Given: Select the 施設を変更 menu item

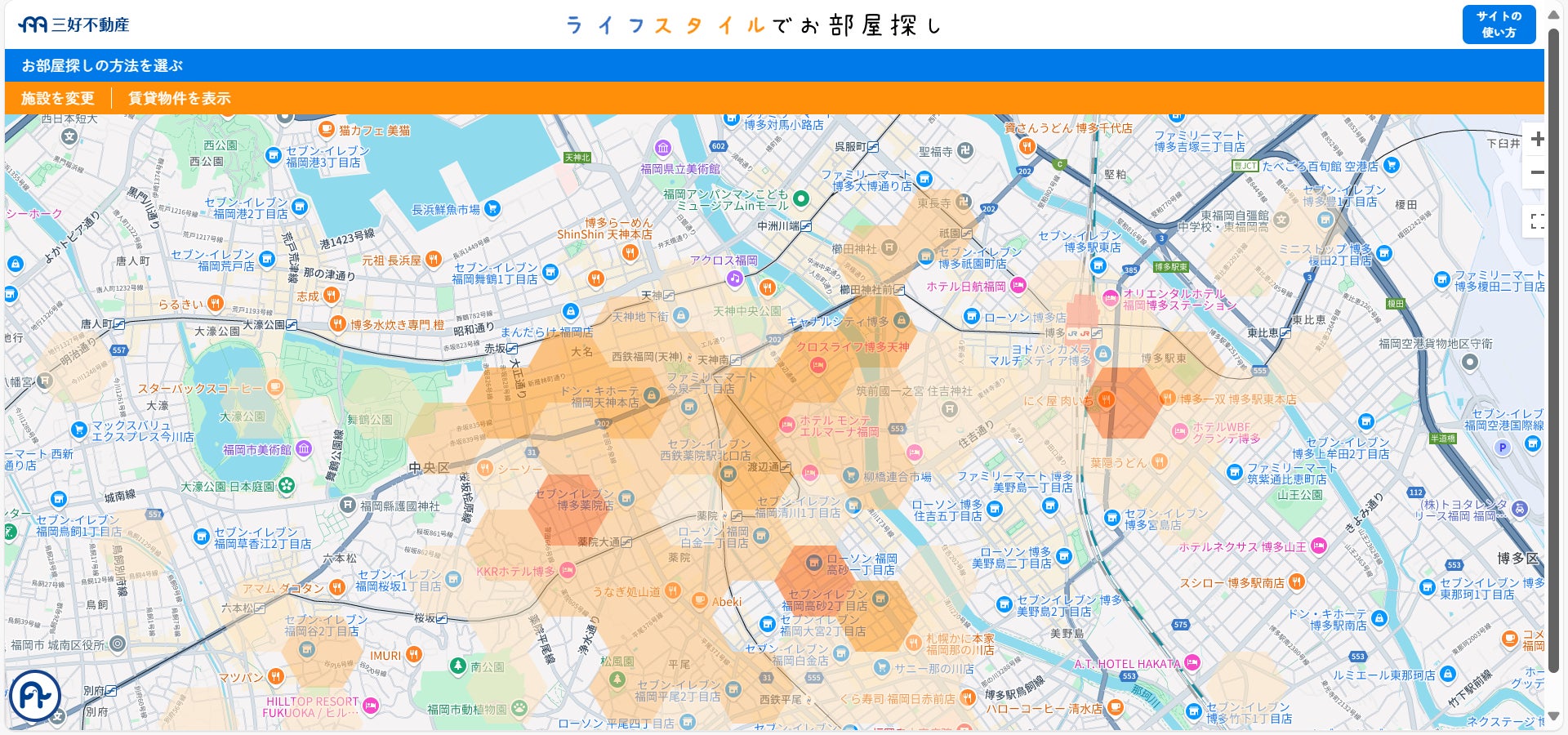Looking at the screenshot, I should [x=58, y=98].
